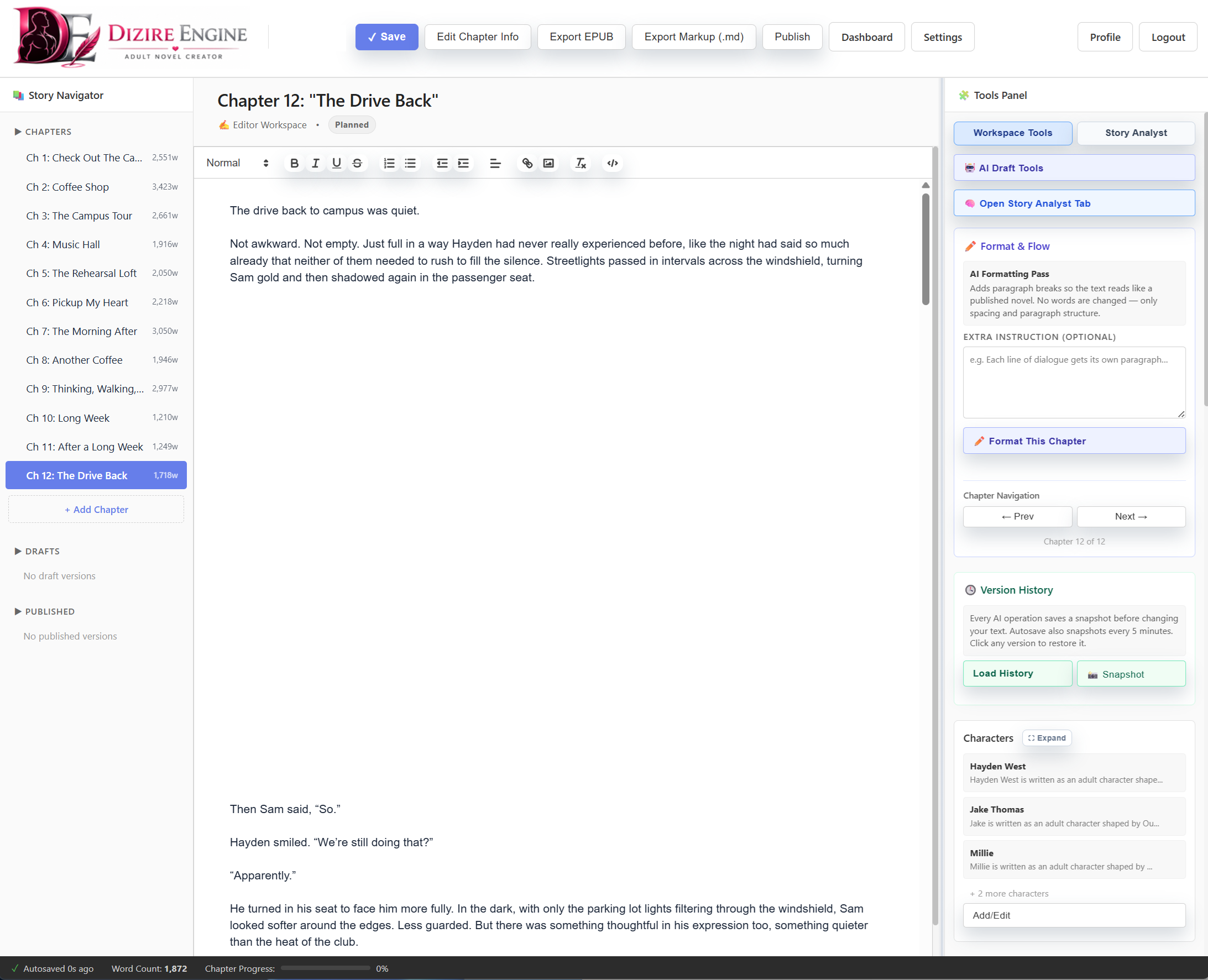This screenshot has height=980, width=1208.
Task: Collapse the DRAFTS section
Action: click(x=37, y=551)
